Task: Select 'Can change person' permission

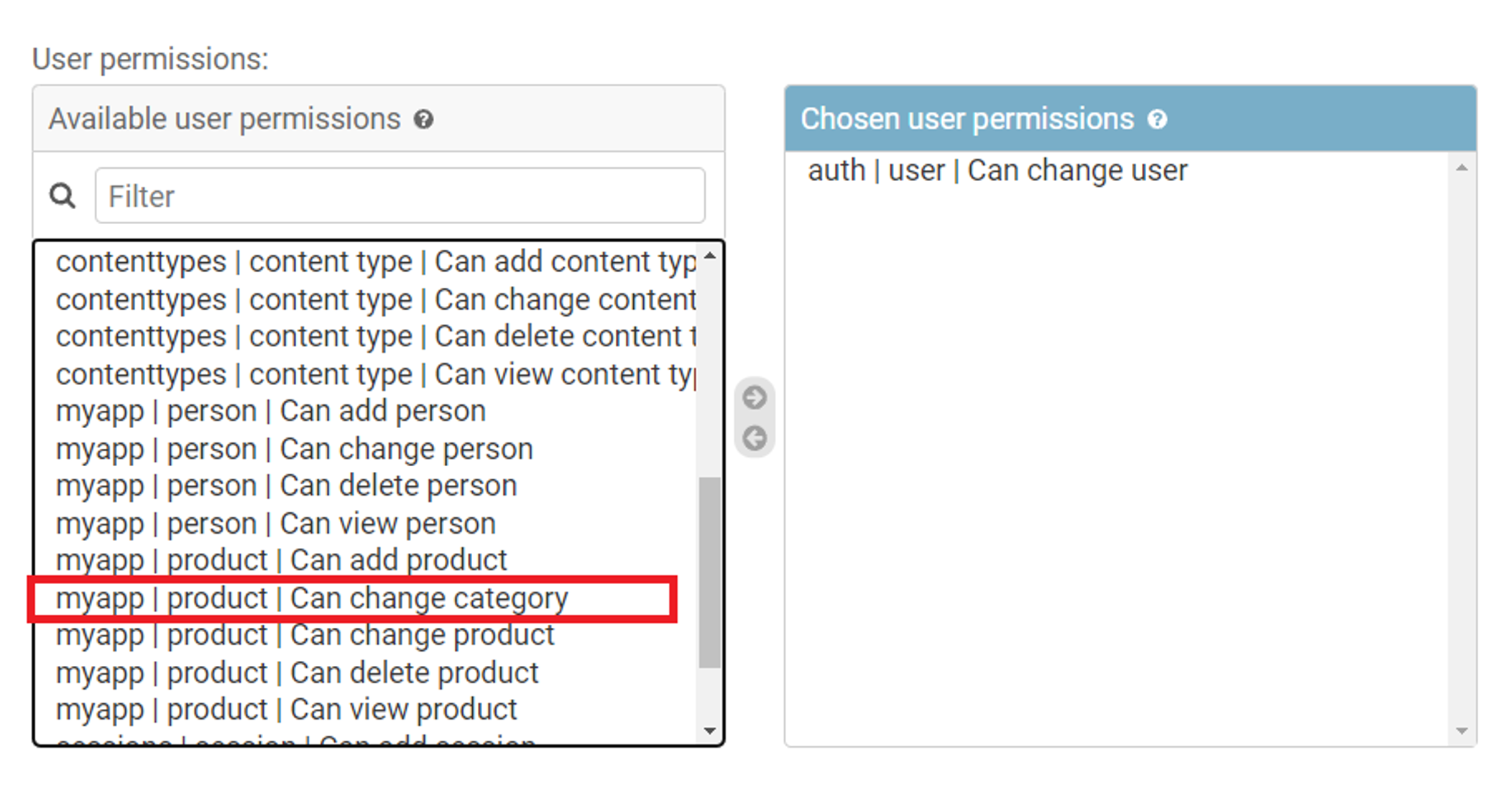Action: click(x=295, y=450)
